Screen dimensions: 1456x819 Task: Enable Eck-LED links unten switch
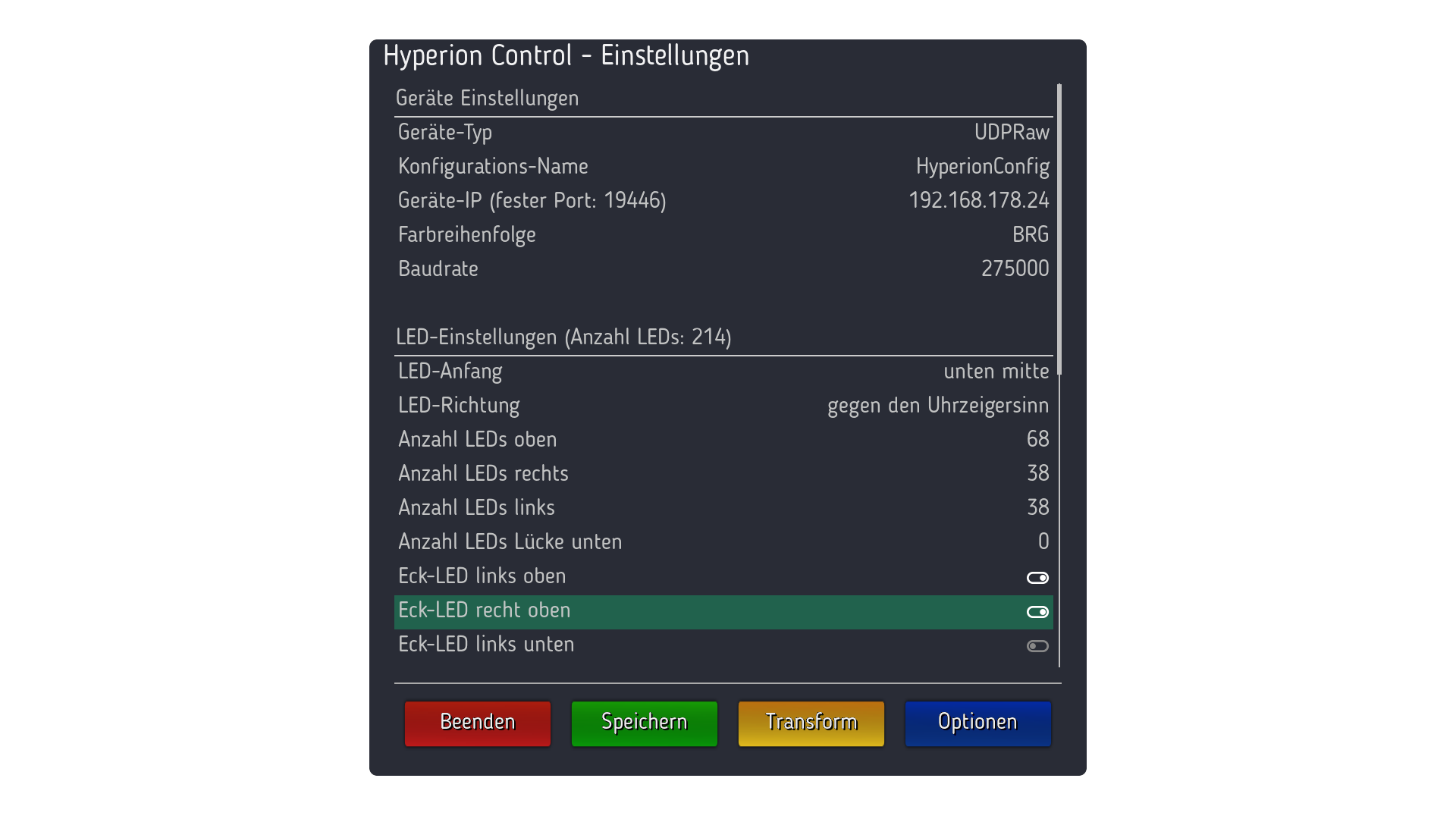(1037, 646)
